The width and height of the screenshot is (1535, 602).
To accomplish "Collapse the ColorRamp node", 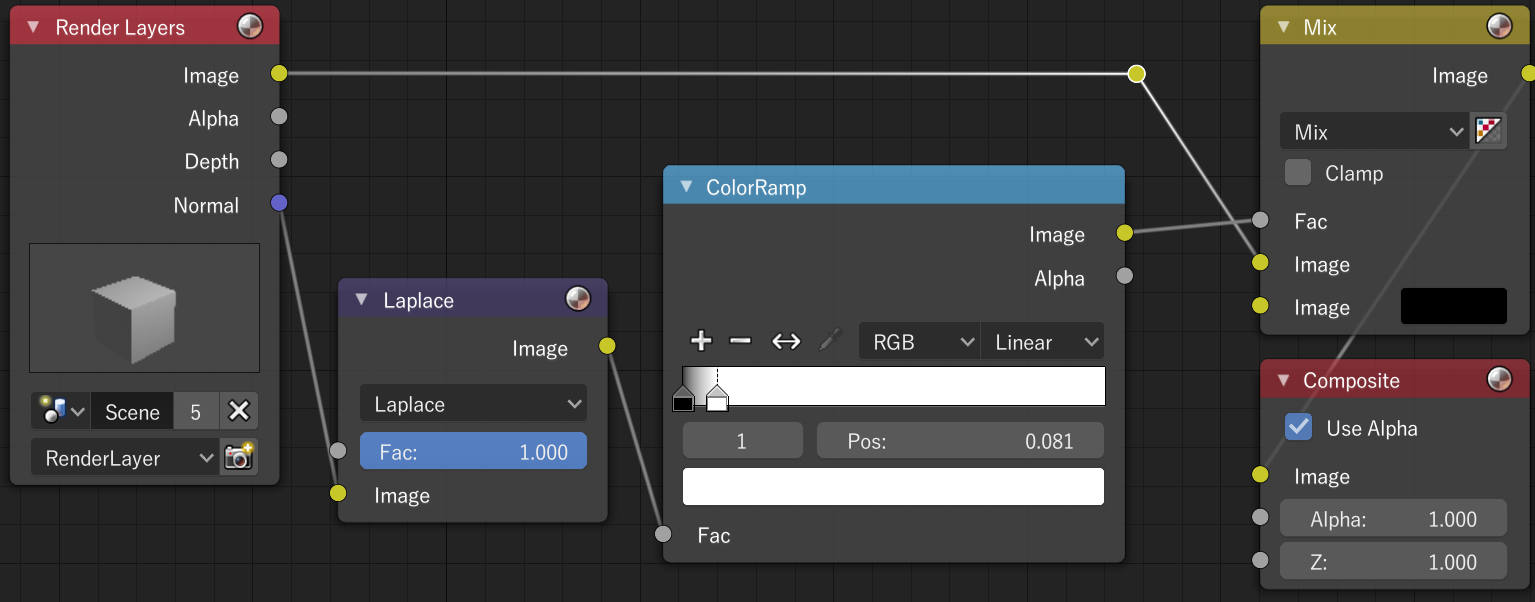I will [x=686, y=186].
